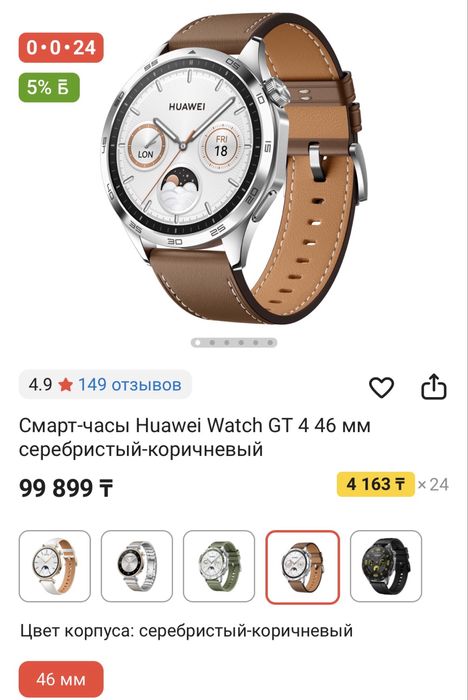Image resolution: width=468 pixels, height=700 pixels.
Task: Tap the 99 899 ₸ price
Action: coord(66,488)
